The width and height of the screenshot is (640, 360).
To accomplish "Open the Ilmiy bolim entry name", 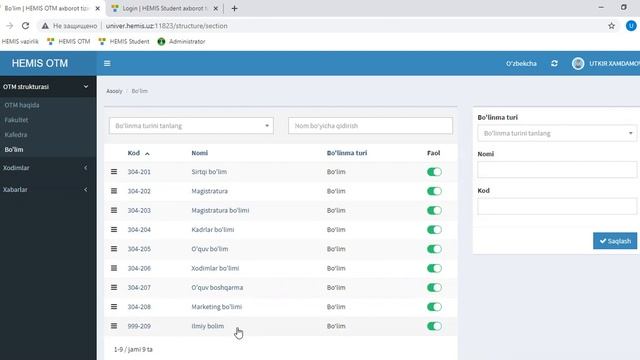I will click(208, 326).
